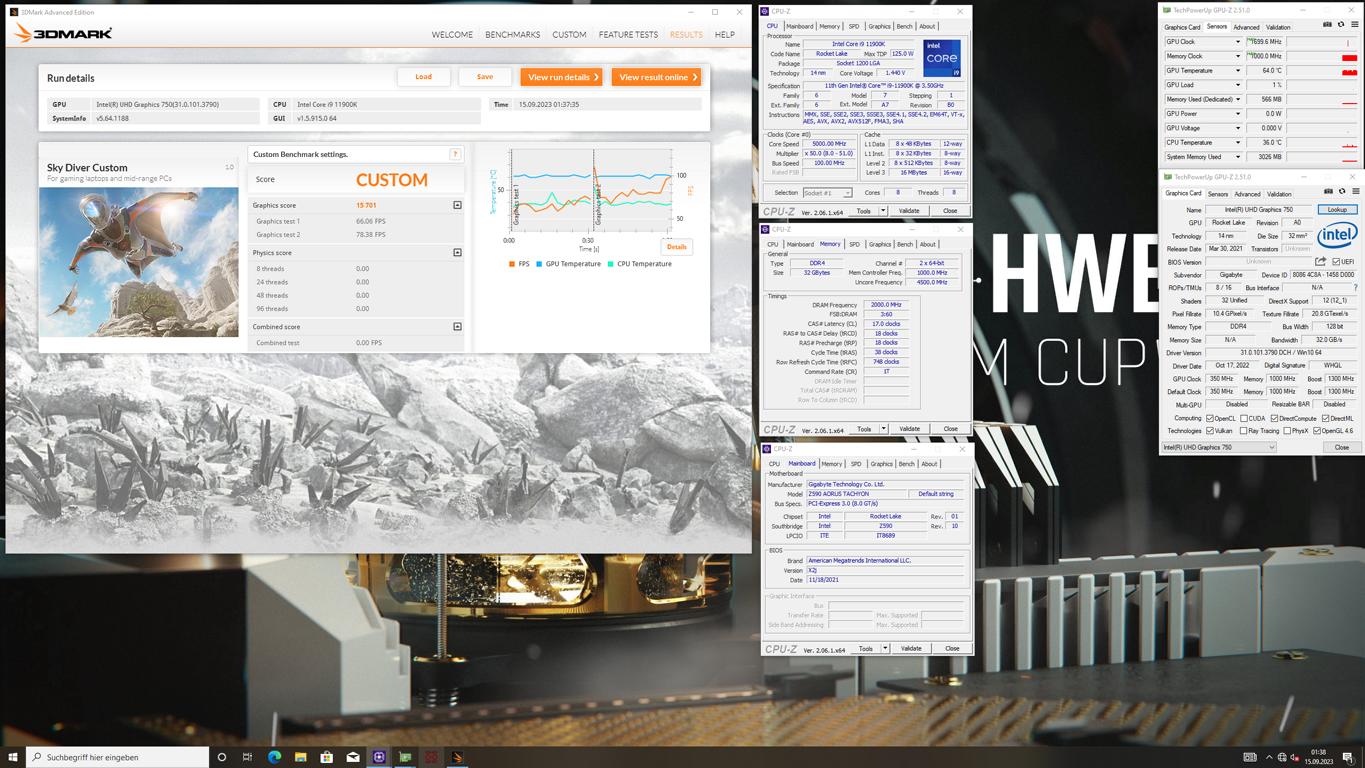Open the Windows Start menu
This screenshot has width=1365, height=768.
pyautogui.click(x=13, y=757)
